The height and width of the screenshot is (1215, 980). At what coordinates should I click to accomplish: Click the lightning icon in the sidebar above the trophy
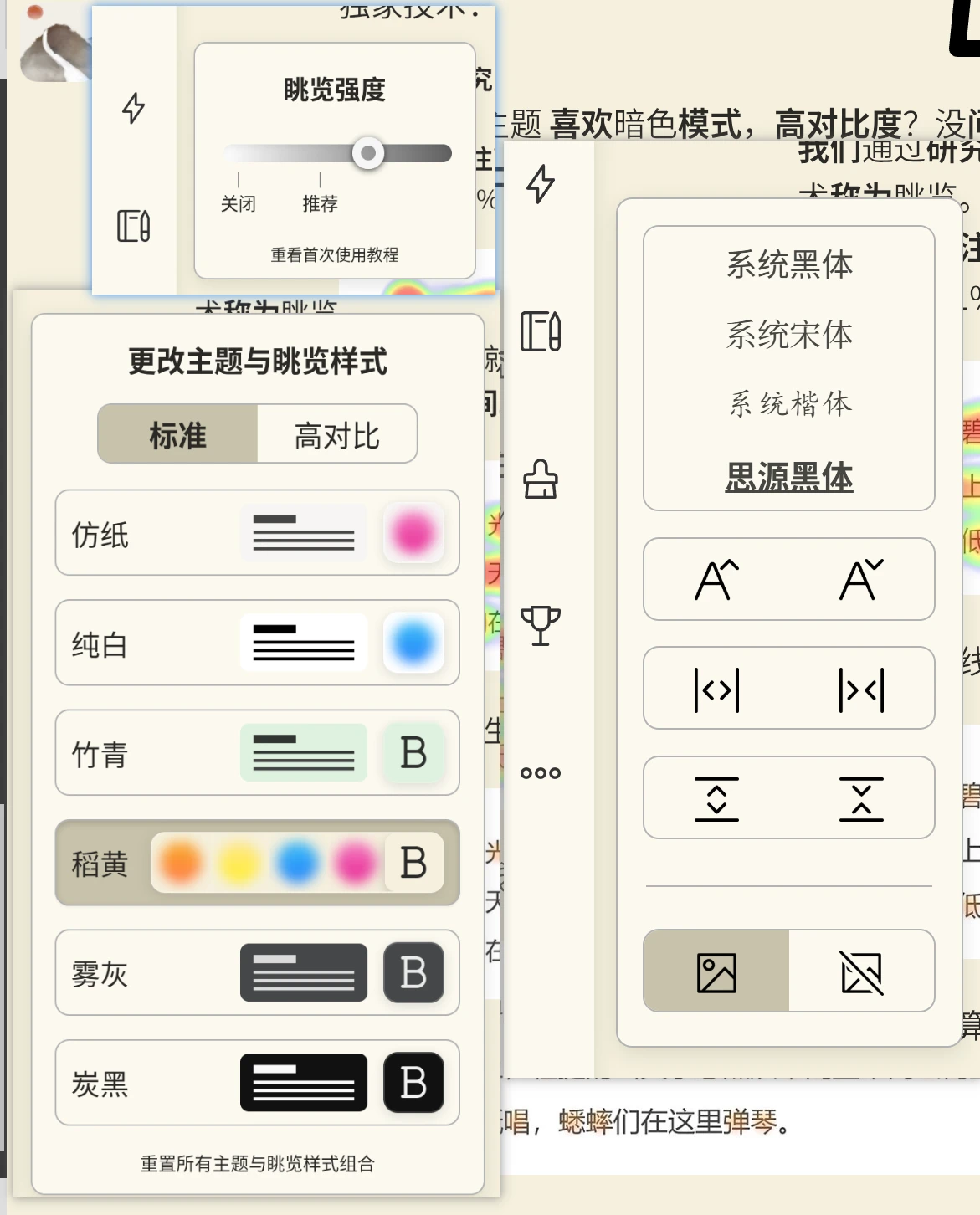click(541, 184)
